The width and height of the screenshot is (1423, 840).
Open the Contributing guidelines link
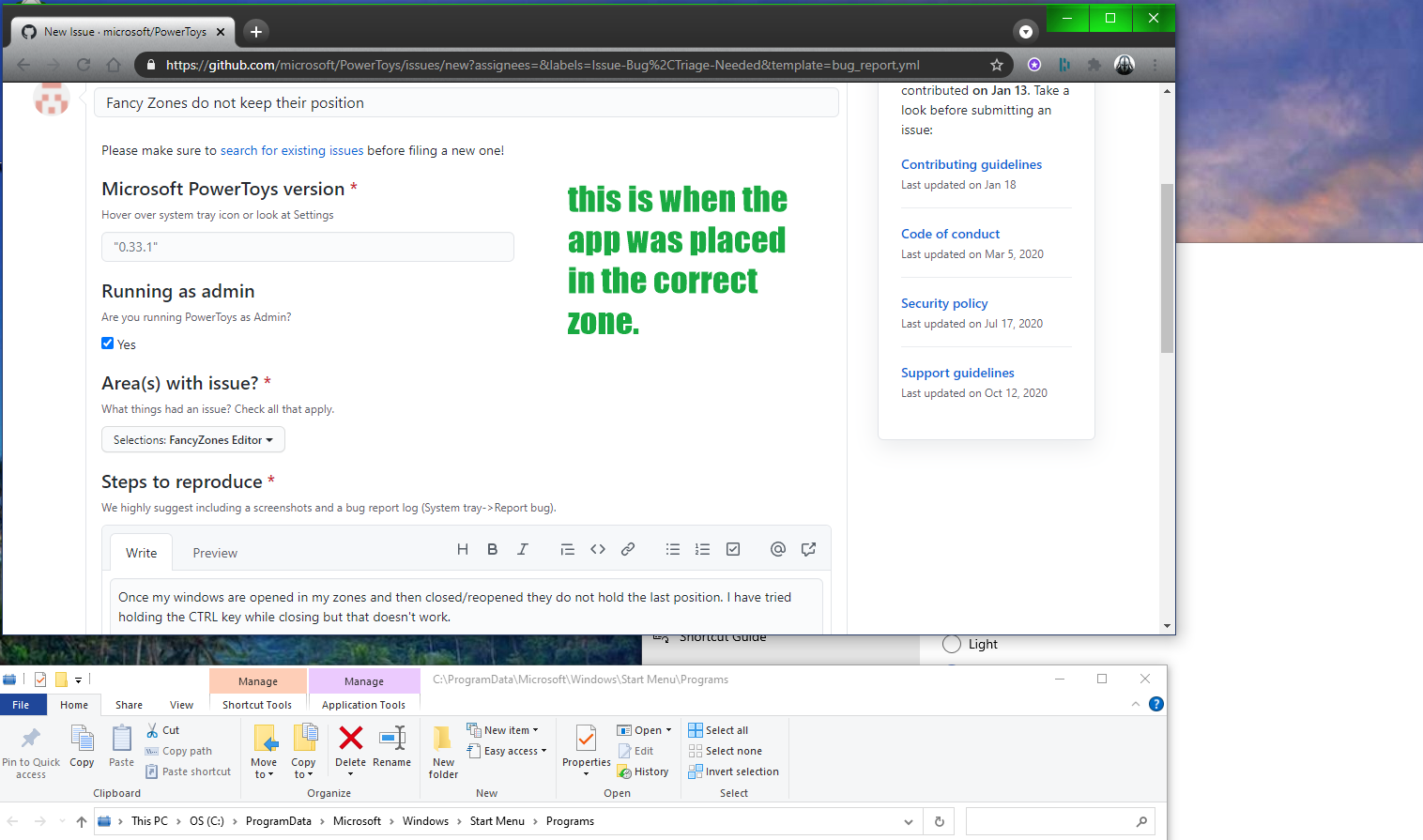pyautogui.click(x=971, y=164)
